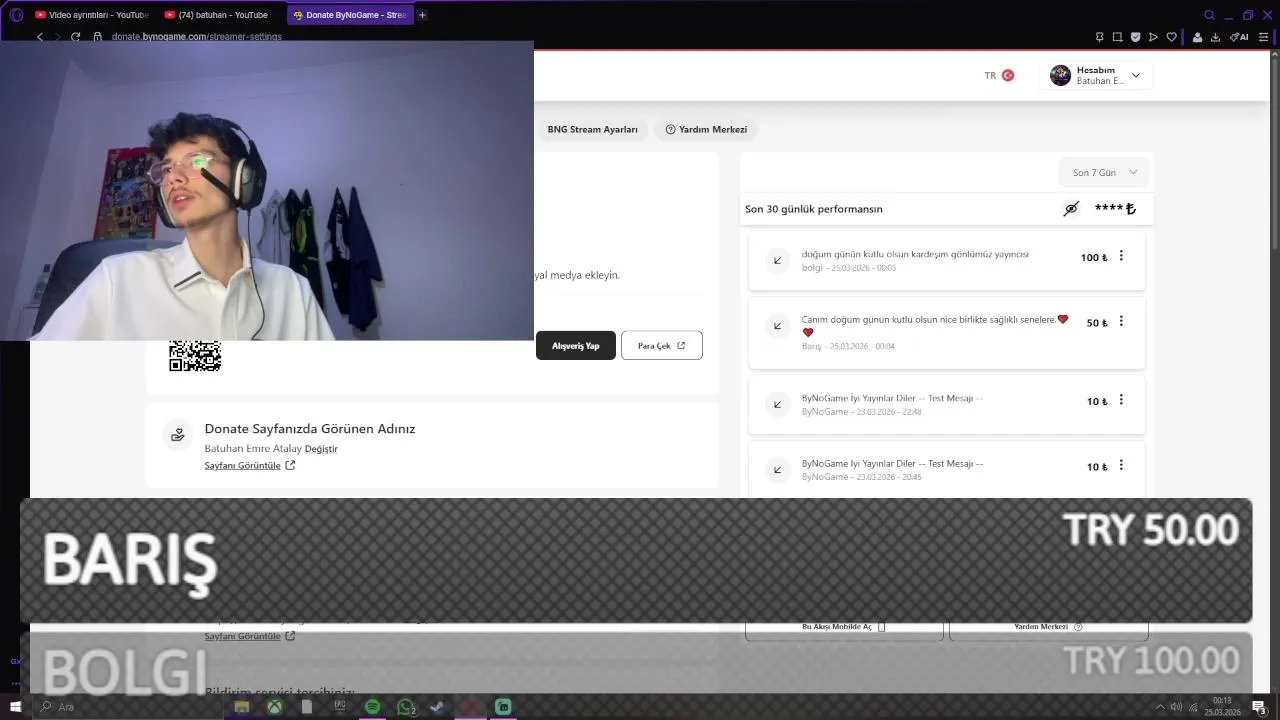The image size is (1280, 720).
Task: Open browser tab search icon
Action: 1209,15
